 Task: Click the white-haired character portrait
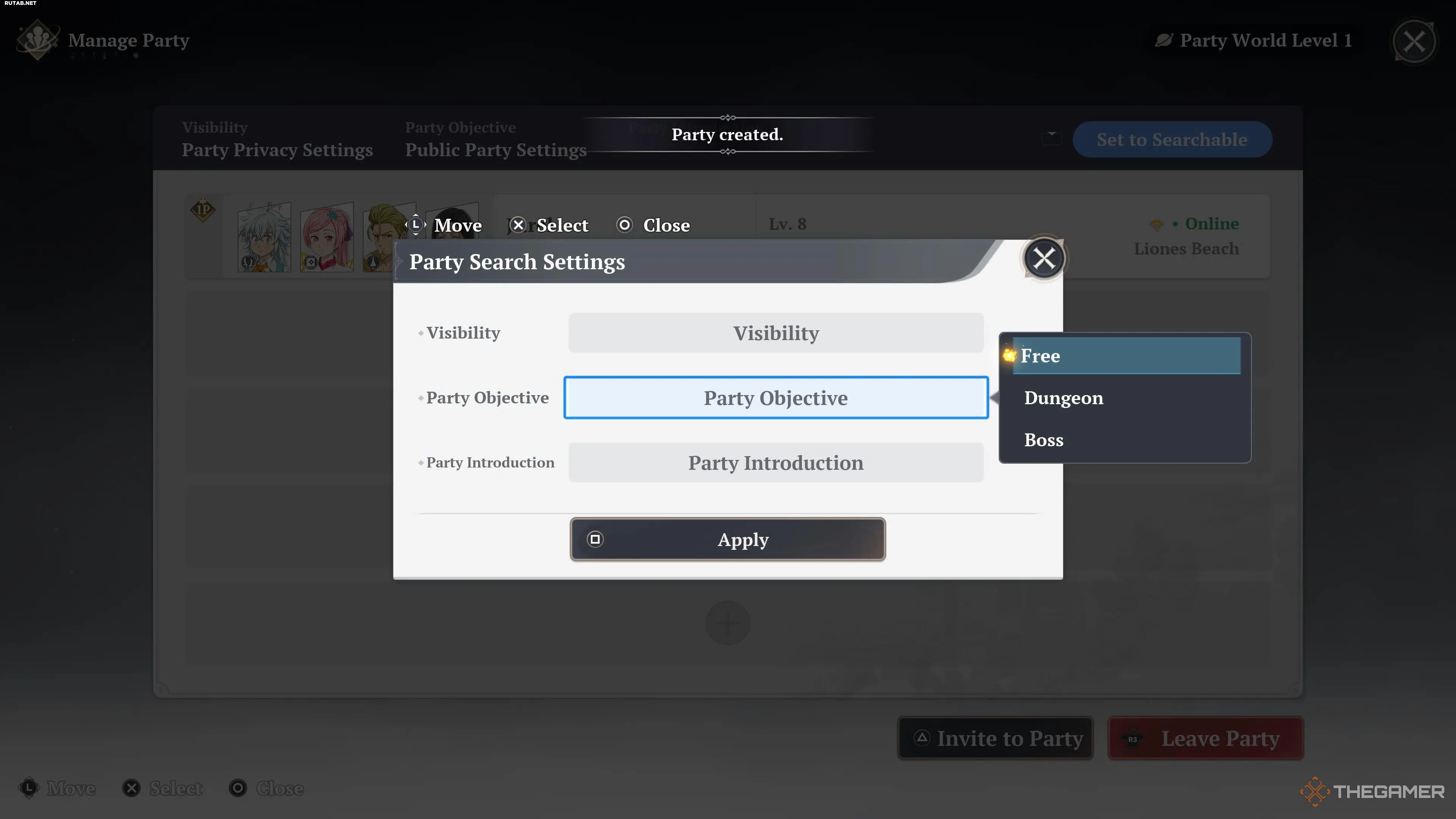tap(264, 237)
